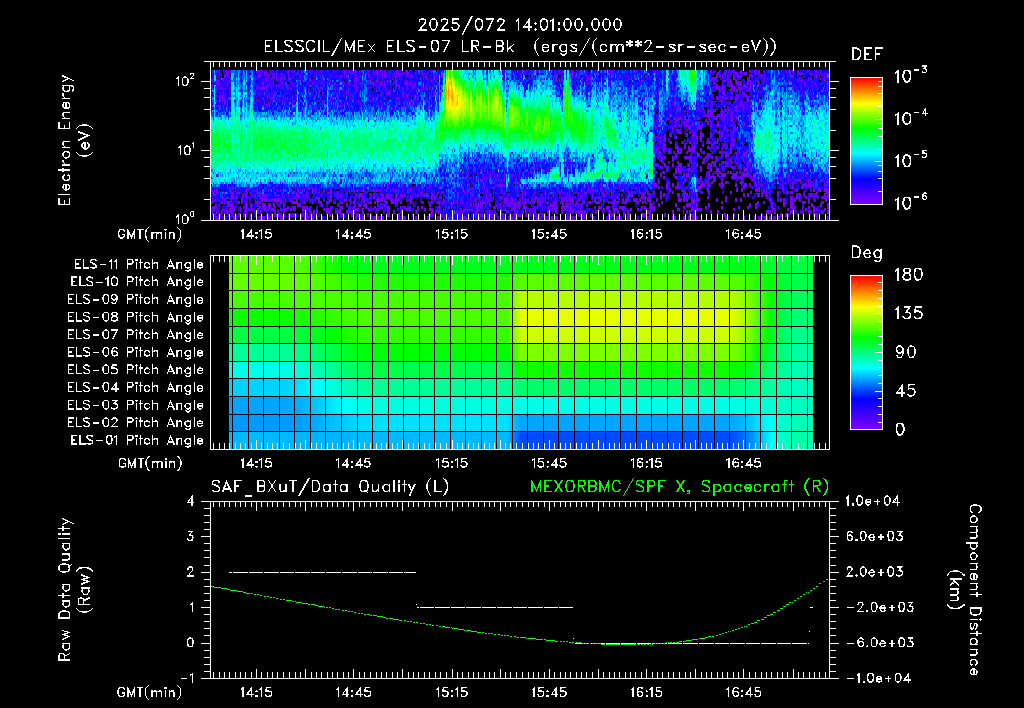Click the 'ELS-05 Pitch Angle' row label
The image size is (1024, 708).
[136, 370]
